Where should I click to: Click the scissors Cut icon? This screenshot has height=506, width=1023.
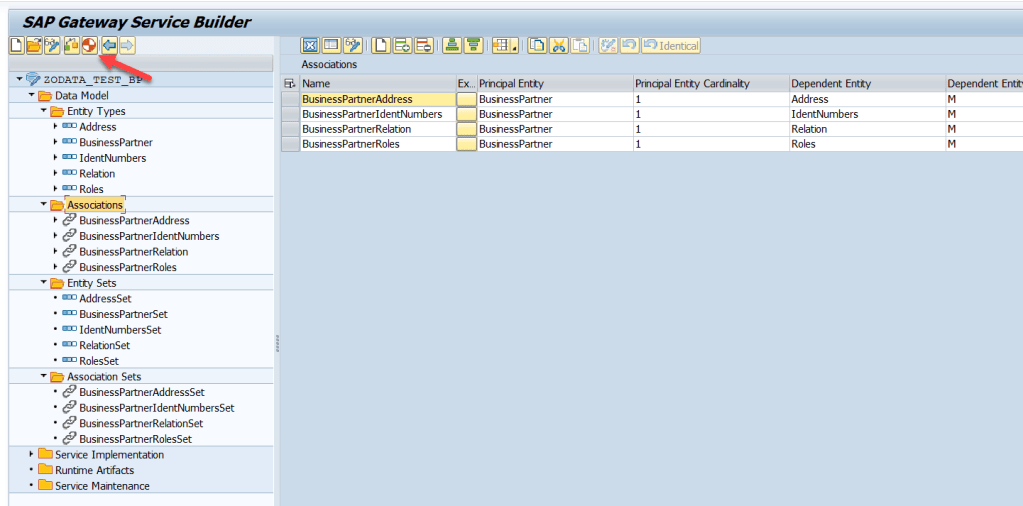pos(559,45)
